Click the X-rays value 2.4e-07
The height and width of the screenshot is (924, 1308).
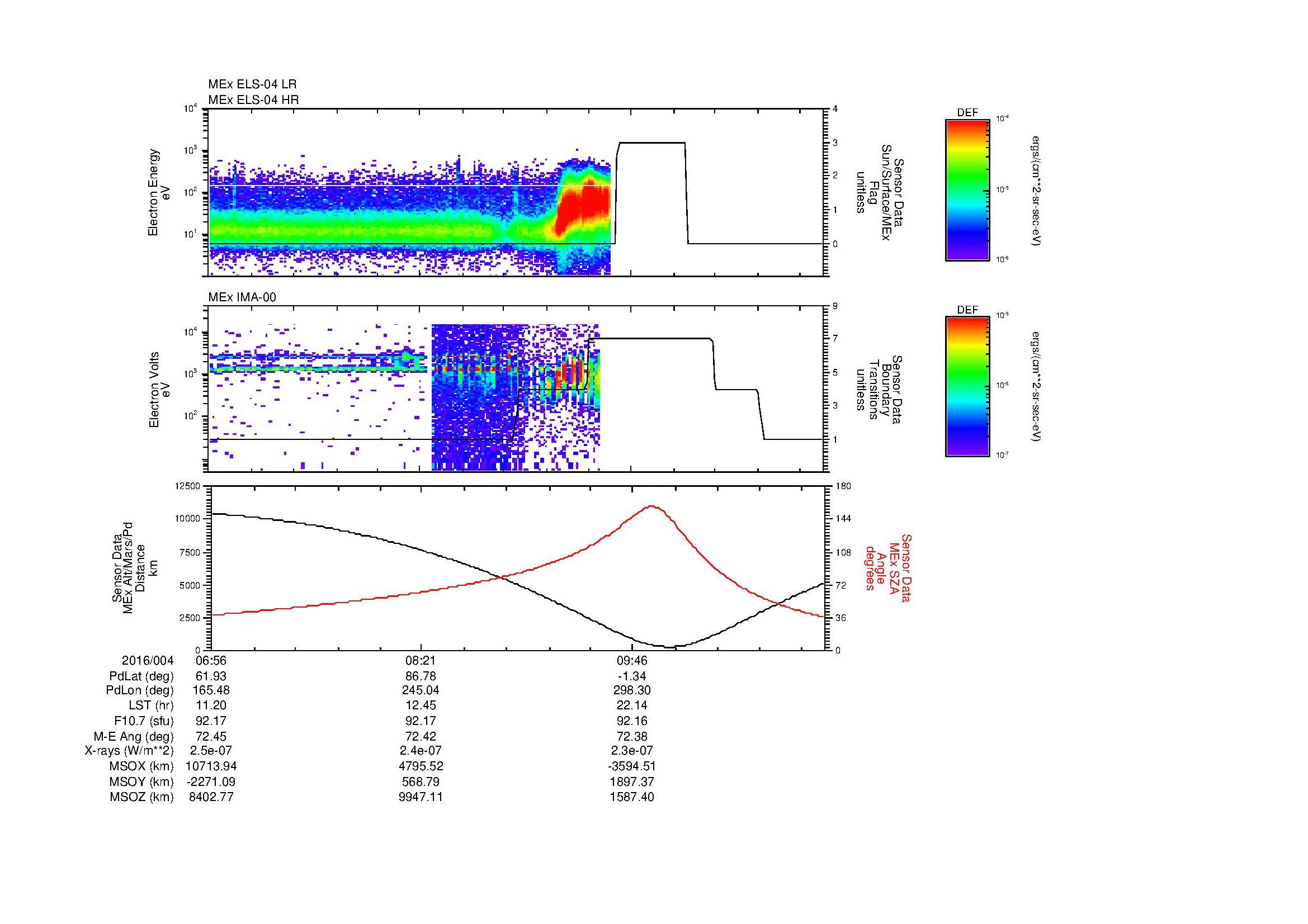pyautogui.click(x=421, y=751)
